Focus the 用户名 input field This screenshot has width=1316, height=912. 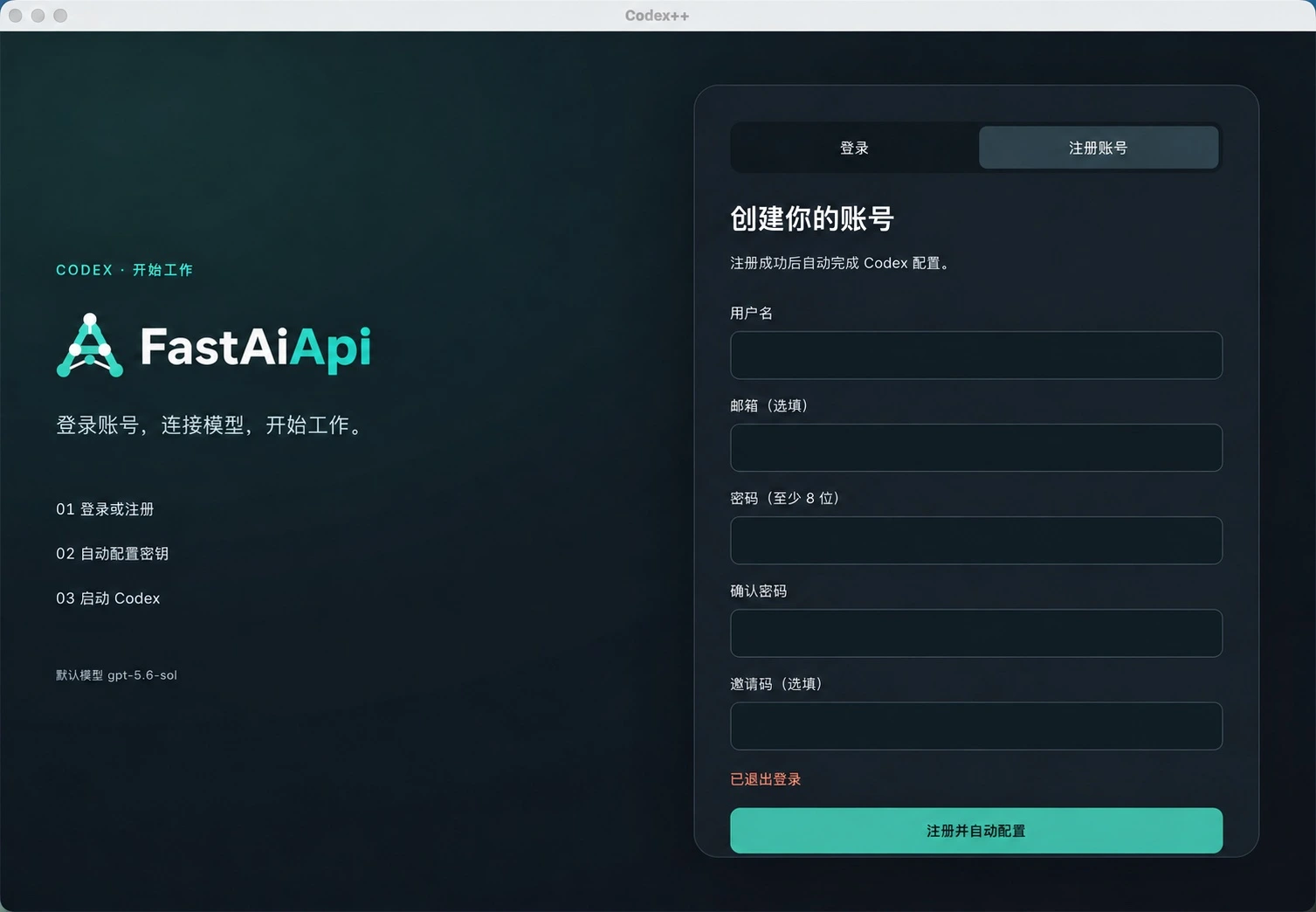(976, 355)
